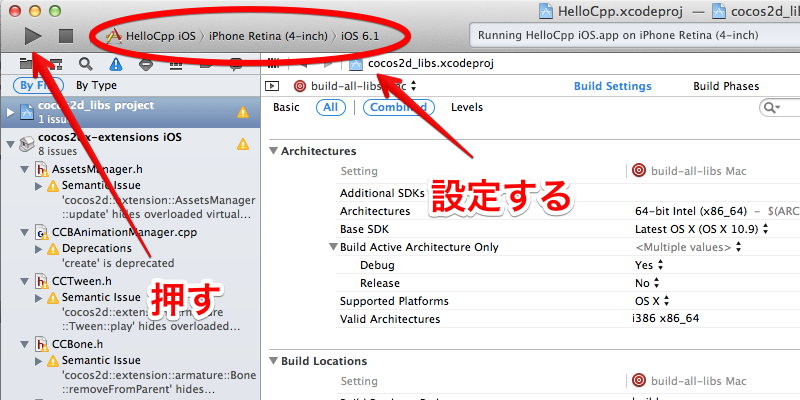Image resolution: width=800 pixels, height=400 pixels.
Task: Open the Test navigator icon
Action: pos(146,64)
